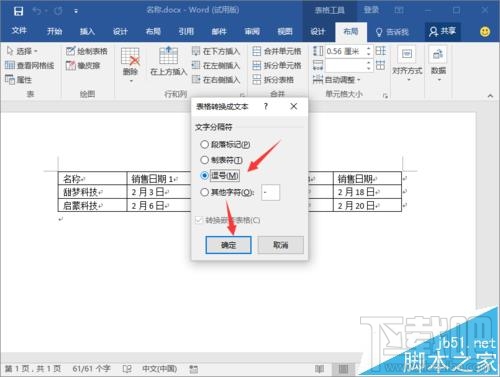Click the row height field showing 0.56 厘米

pyautogui.click(x=345, y=51)
